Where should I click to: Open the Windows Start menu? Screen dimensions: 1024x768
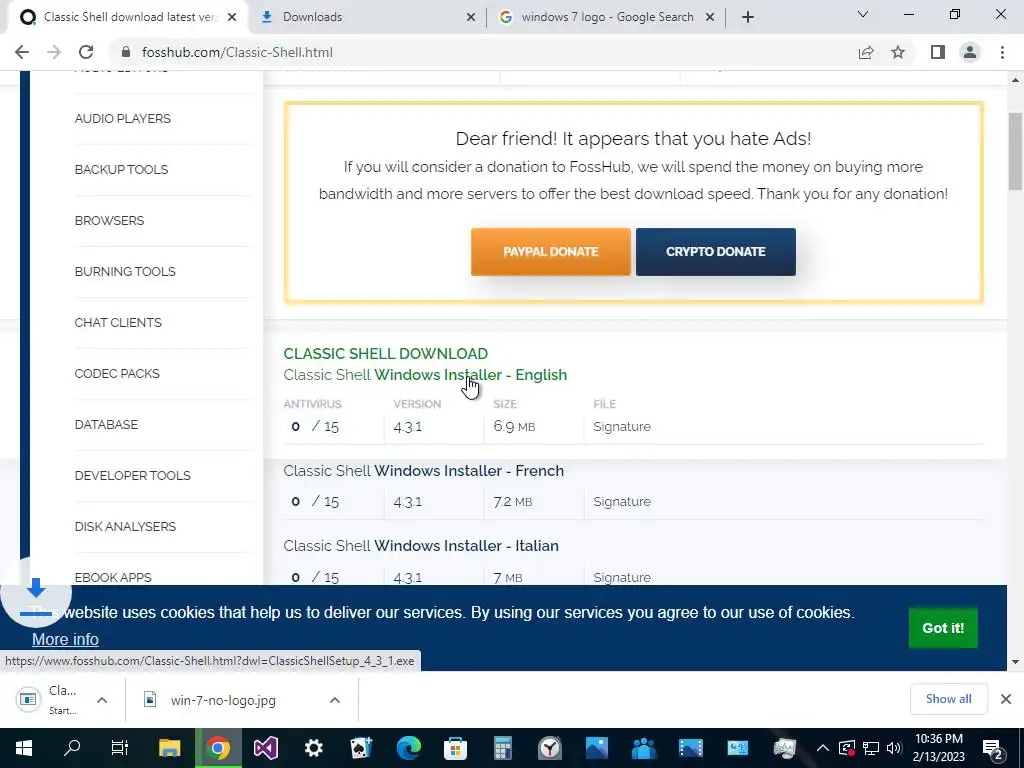tap(24, 748)
